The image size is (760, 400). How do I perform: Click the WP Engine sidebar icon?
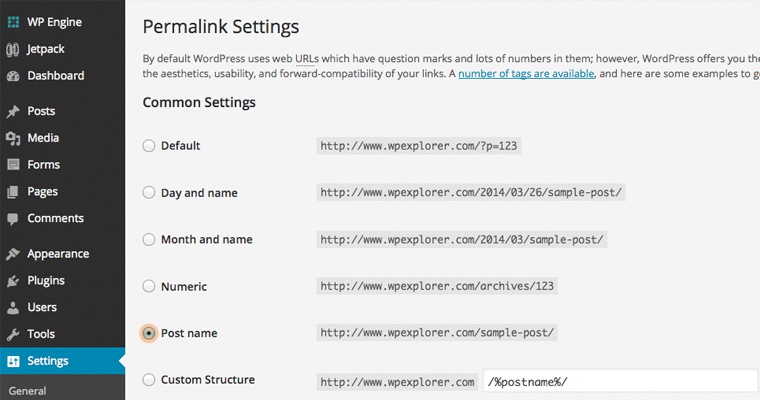click(13, 22)
